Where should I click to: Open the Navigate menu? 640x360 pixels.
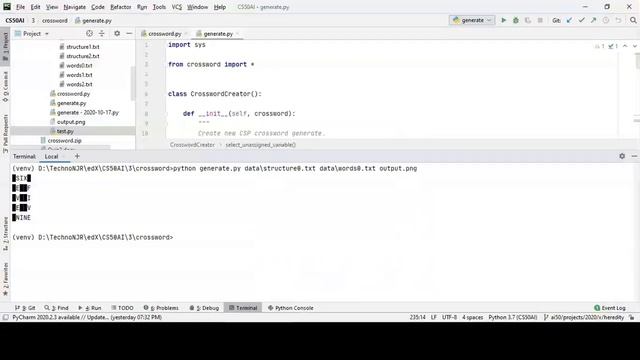pyautogui.click(x=75, y=7)
